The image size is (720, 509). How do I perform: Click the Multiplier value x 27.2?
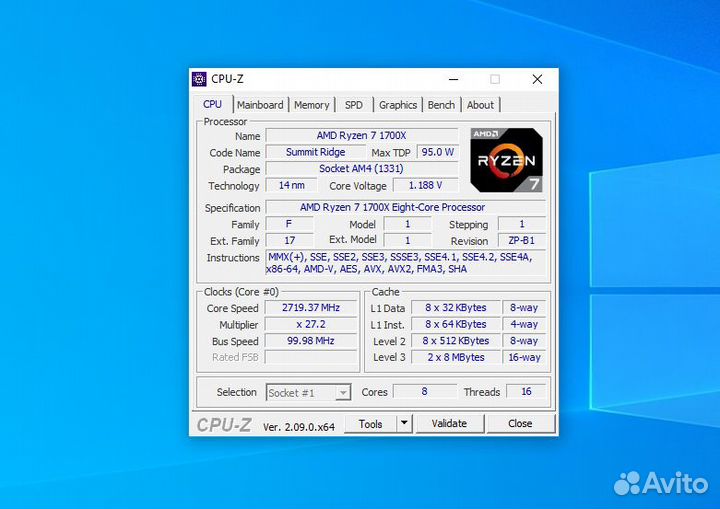[x=311, y=324]
